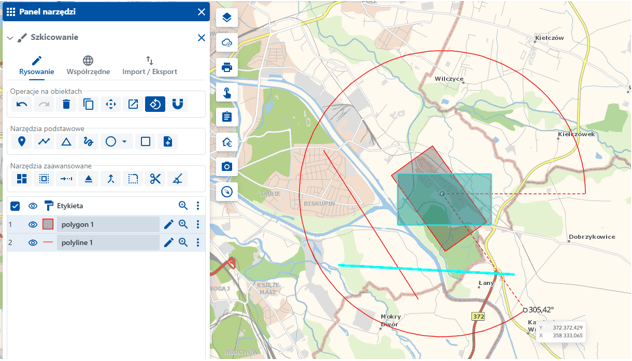
Task: Edit polygon 1 with pencil icon
Action: (168, 224)
